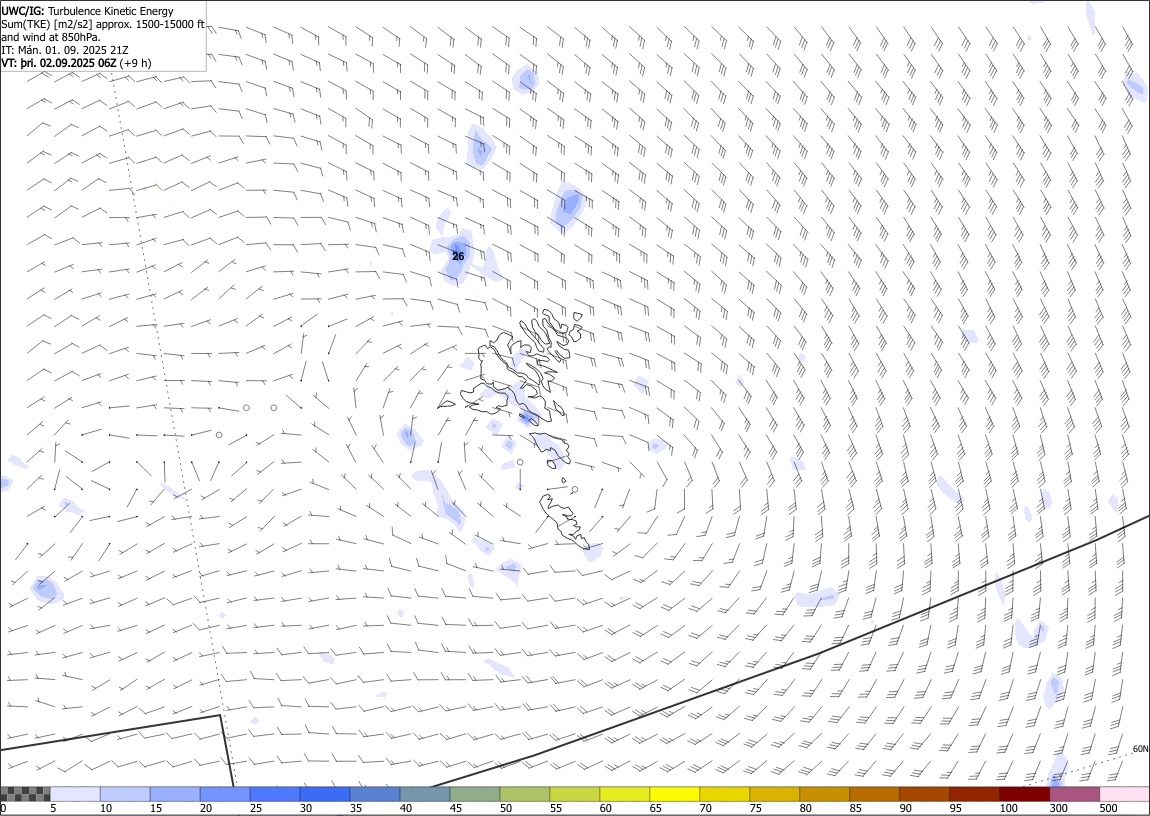Click the legend tick label '25'
Image resolution: width=1150 pixels, height=816 pixels.
pos(256,809)
